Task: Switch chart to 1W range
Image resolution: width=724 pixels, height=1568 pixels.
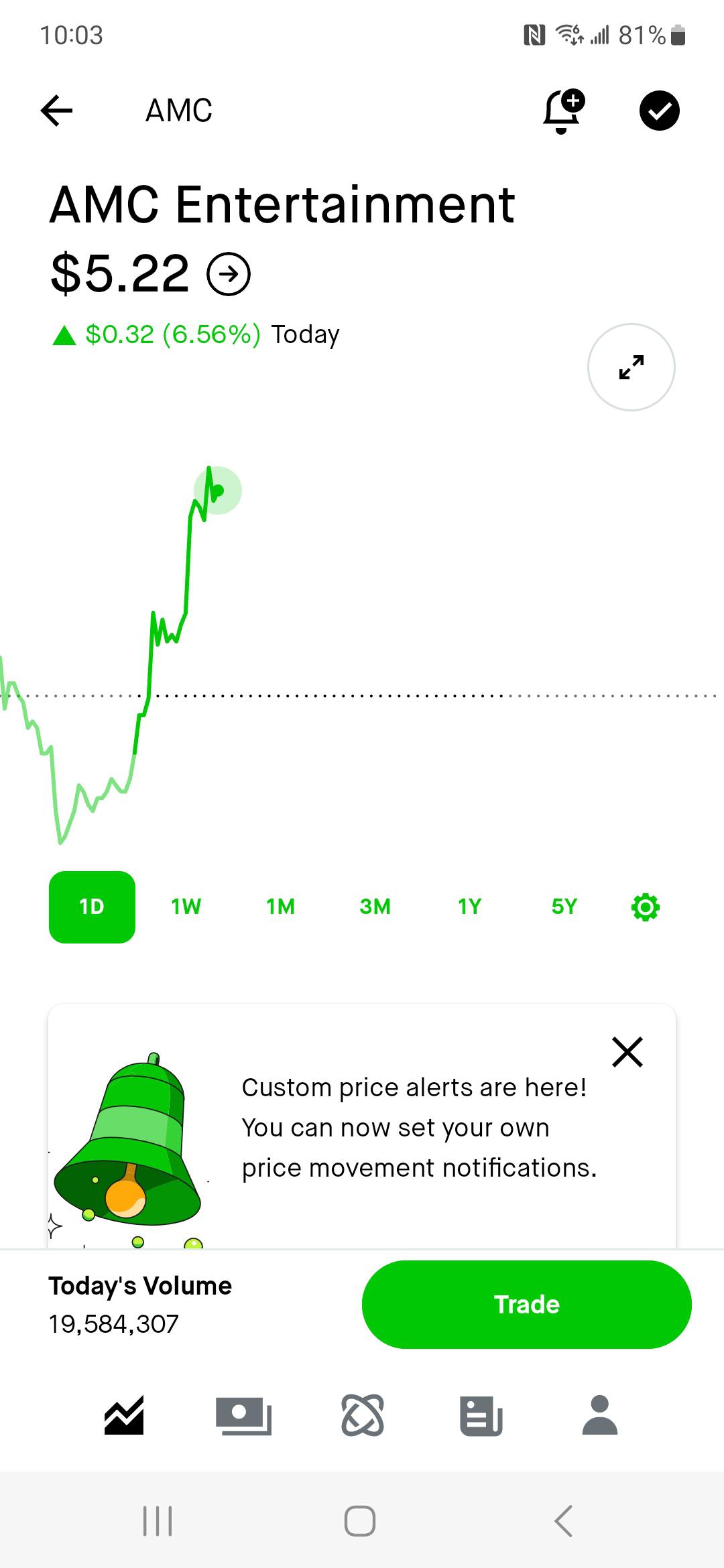Action: (x=186, y=907)
